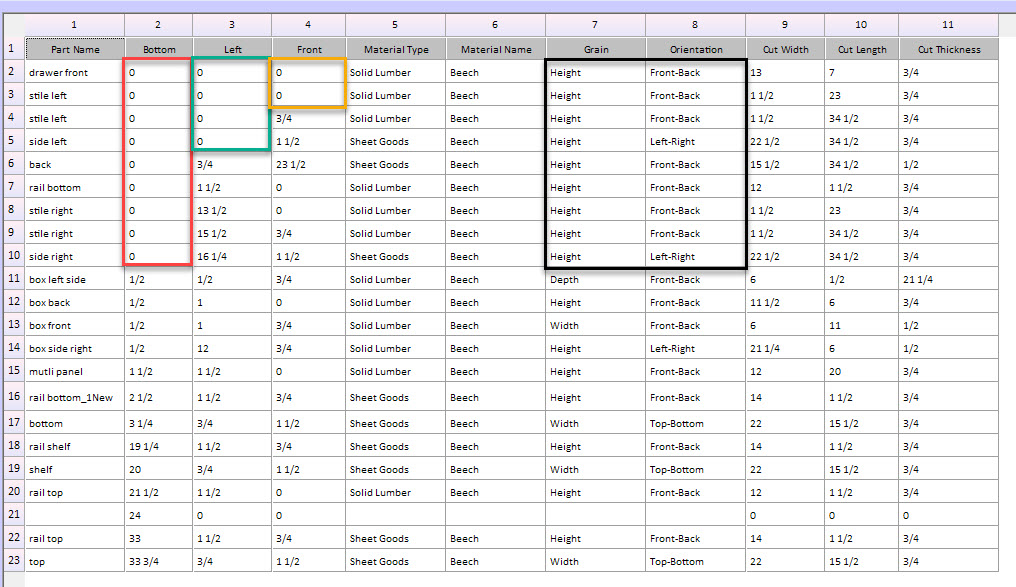Click the Material Name column header
Image resolution: width=1016 pixels, height=587 pixels.
tap(496, 49)
